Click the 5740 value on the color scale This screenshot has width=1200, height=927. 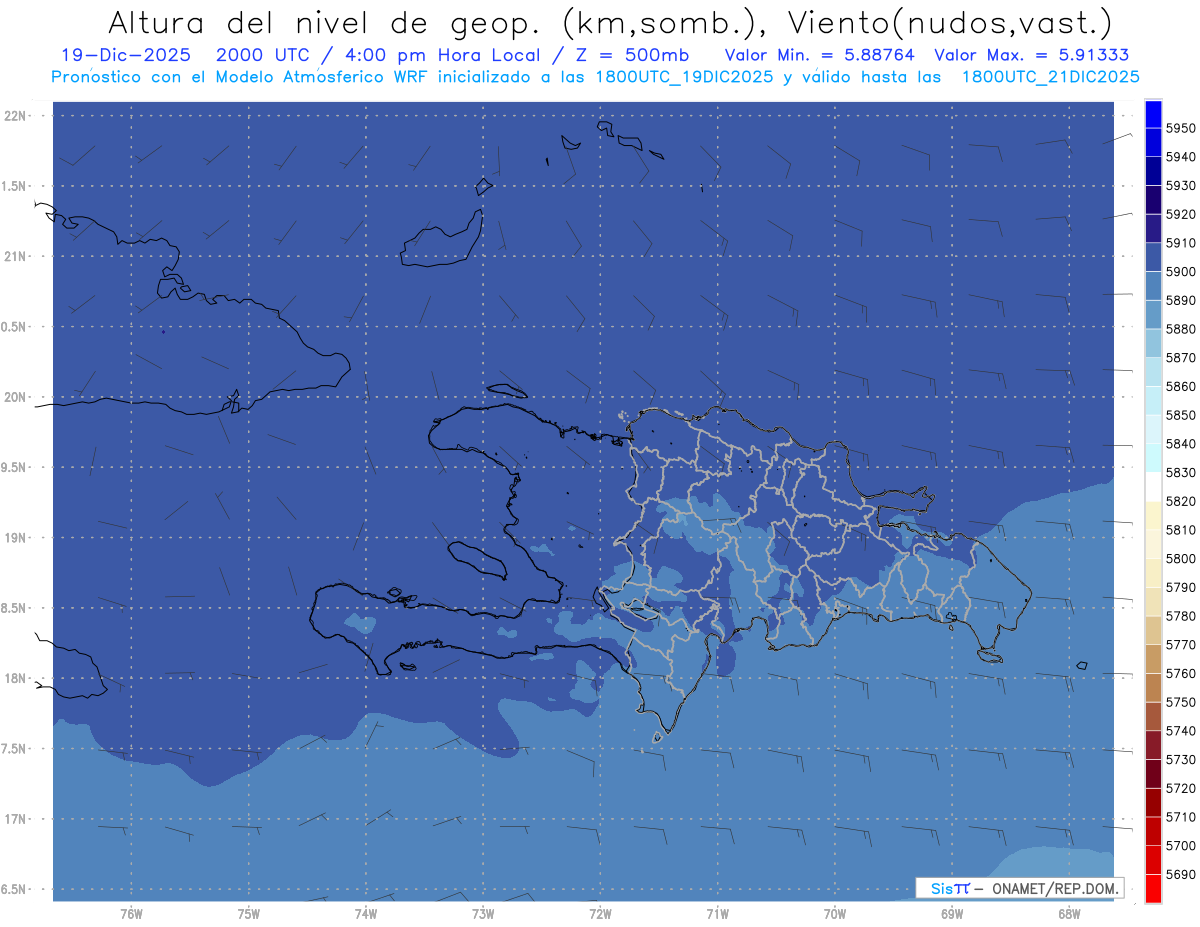tap(1181, 731)
